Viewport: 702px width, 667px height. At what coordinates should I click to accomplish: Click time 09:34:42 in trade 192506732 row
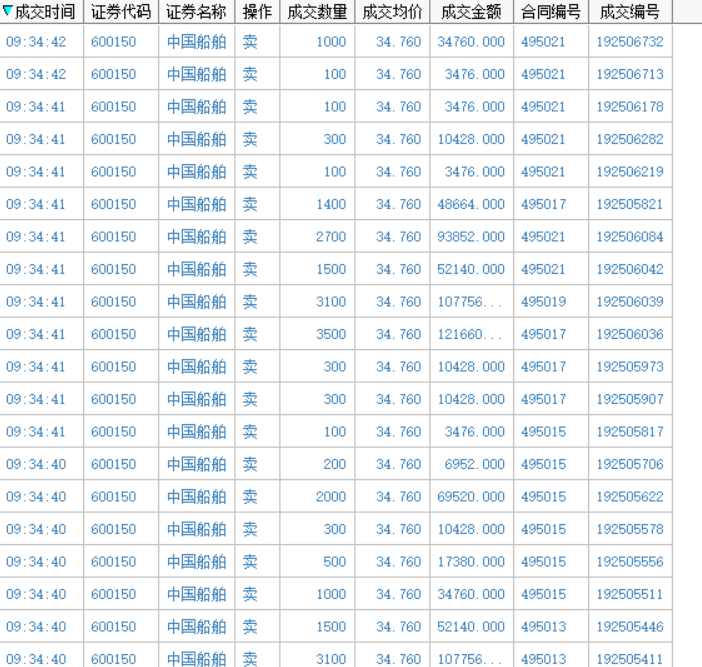point(36,42)
